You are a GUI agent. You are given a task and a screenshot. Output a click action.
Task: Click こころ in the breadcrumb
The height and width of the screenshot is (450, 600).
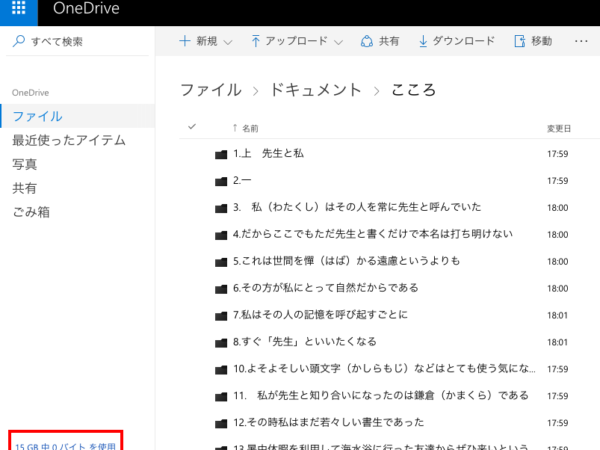coord(413,90)
